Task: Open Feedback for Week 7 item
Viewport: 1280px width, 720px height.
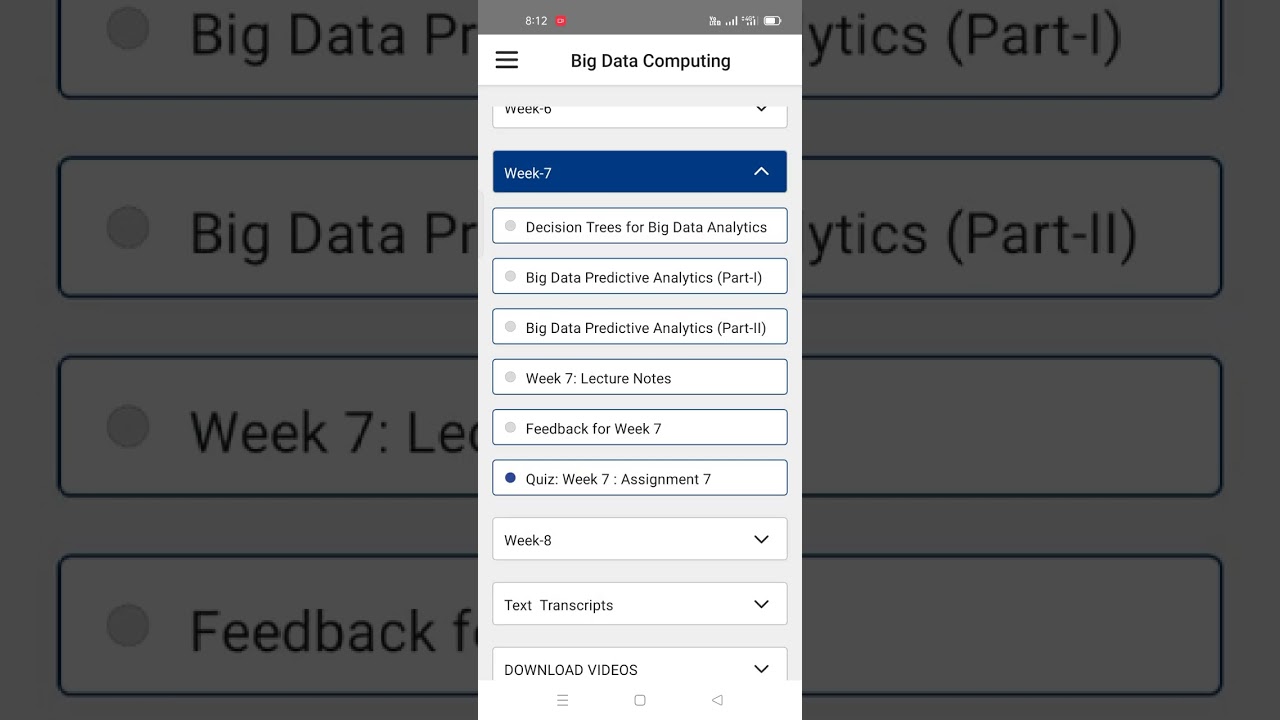Action: click(x=593, y=429)
